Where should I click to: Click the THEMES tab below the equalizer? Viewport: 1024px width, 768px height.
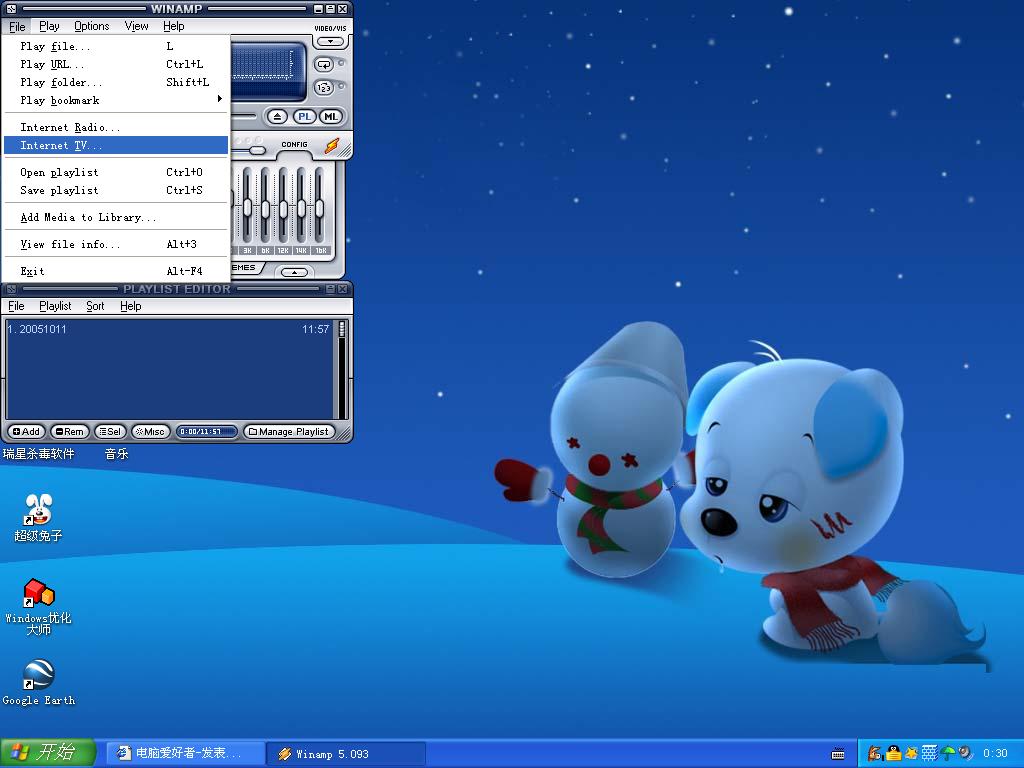point(248,268)
